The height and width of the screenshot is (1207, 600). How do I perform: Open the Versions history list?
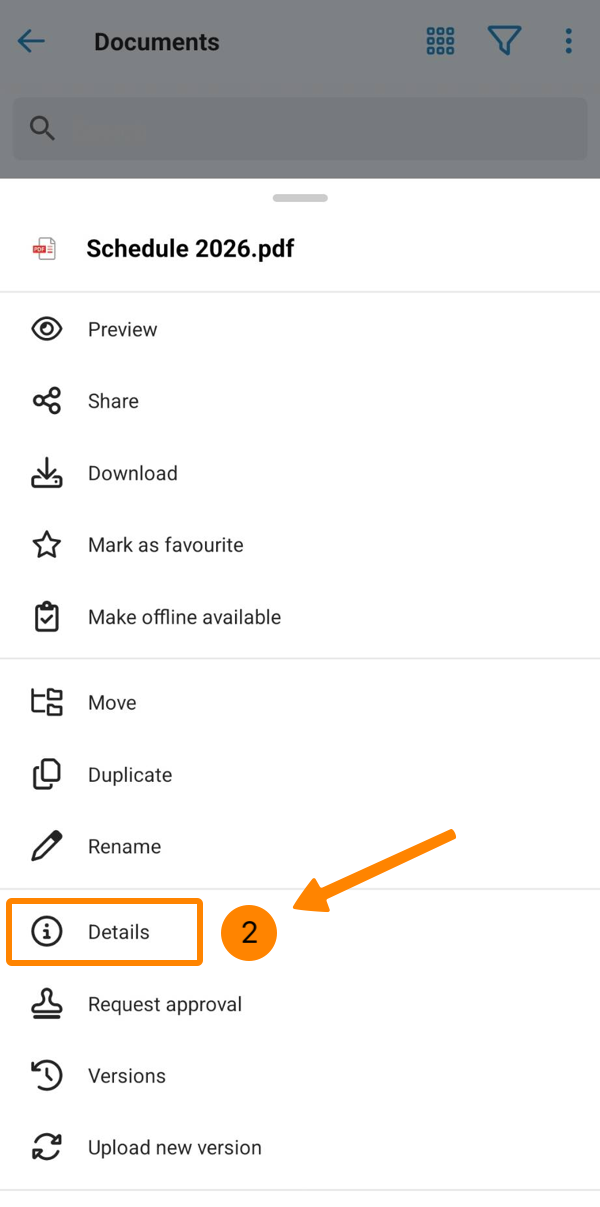[x=126, y=1076]
